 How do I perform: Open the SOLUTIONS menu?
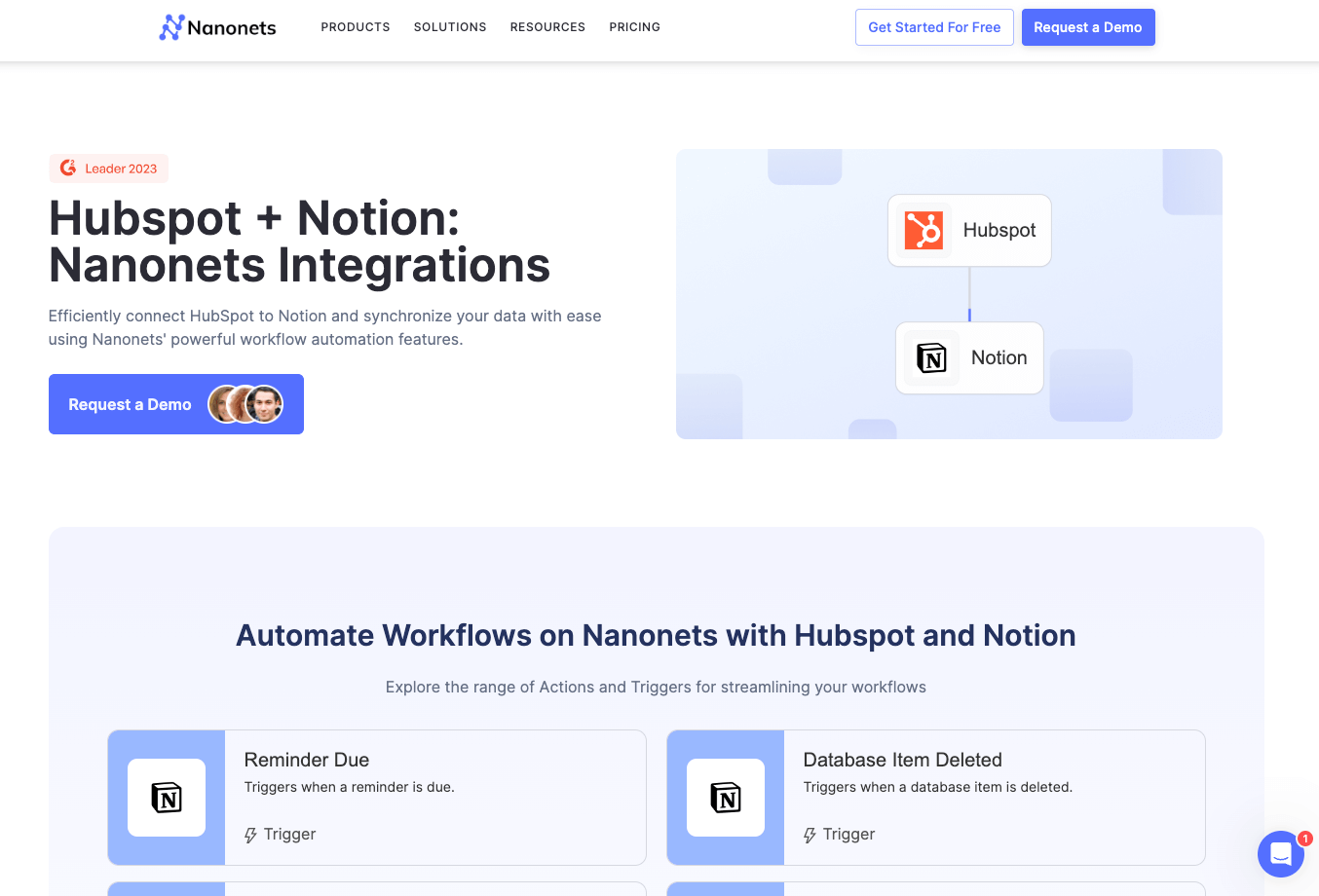450,27
